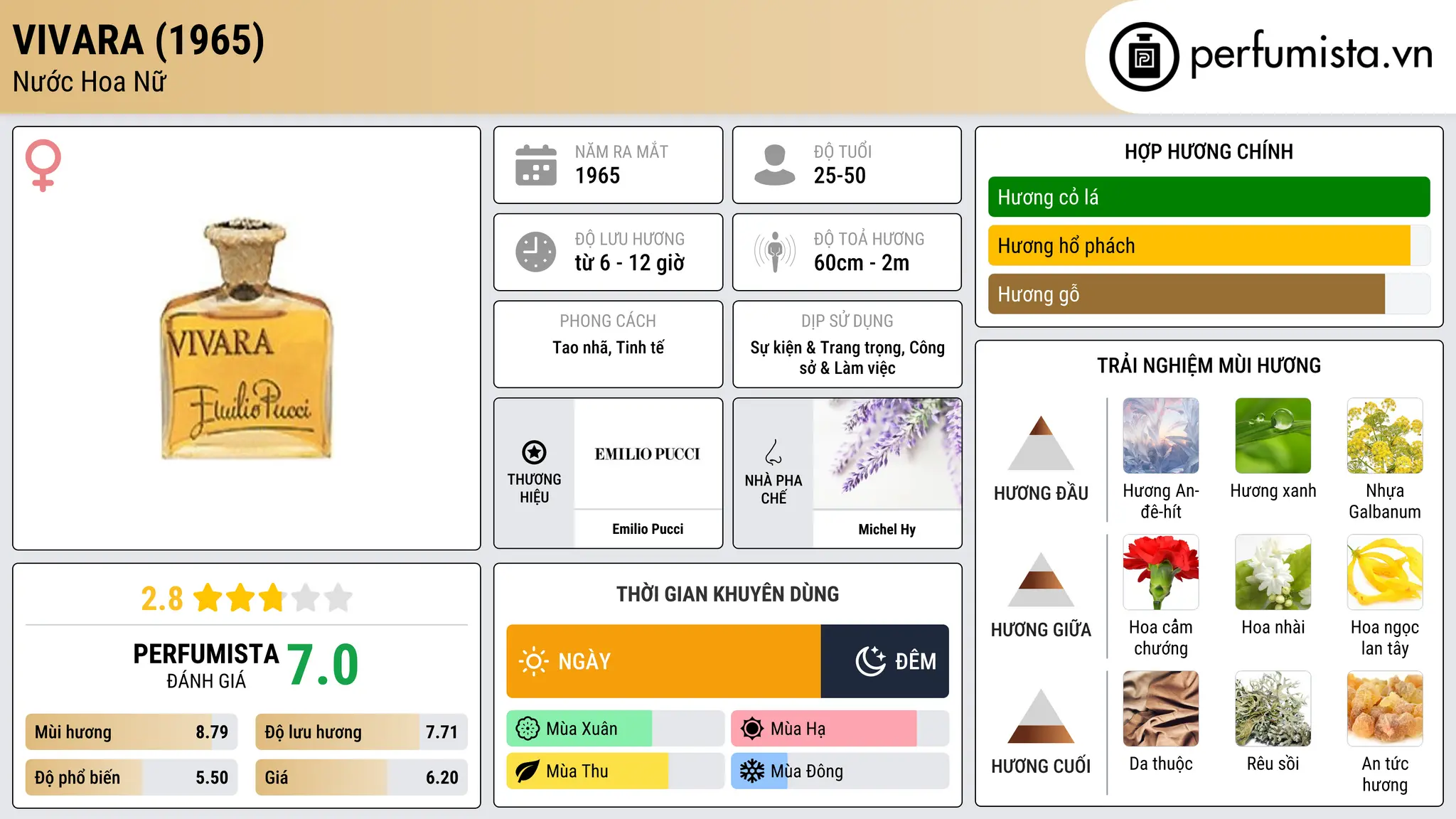Open the Hương xanh note image
This screenshot has height=819, width=1456.
(1273, 436)
